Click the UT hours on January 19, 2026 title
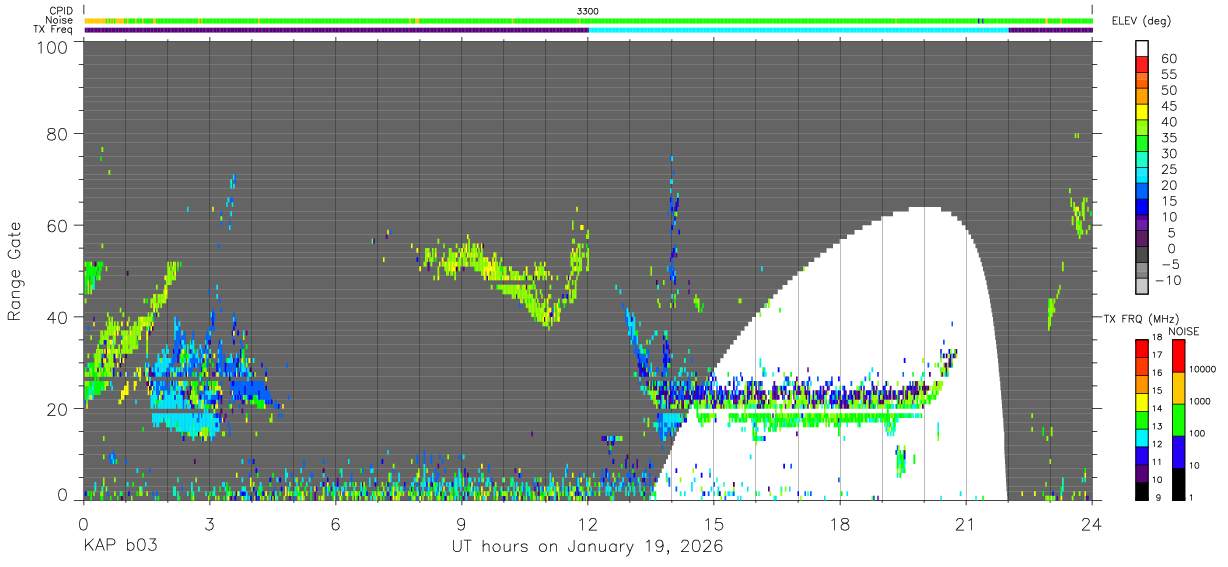Screen dimensions: 1228x567 (587, 547)
